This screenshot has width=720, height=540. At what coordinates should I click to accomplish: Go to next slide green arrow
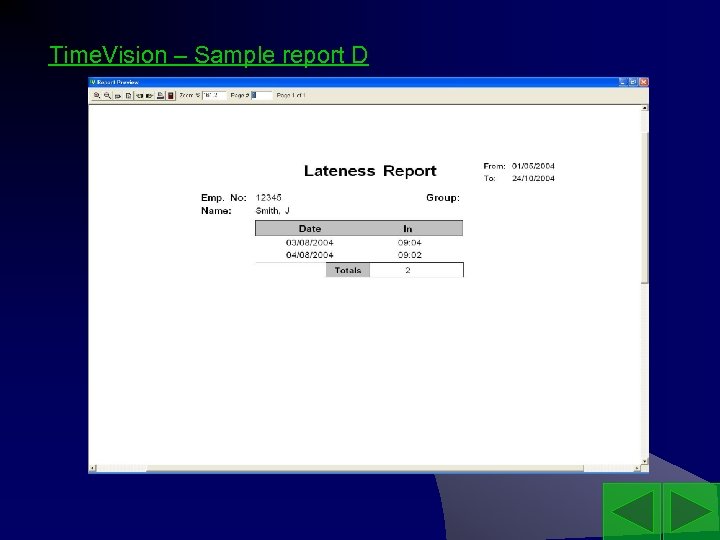tap(691, 512)
